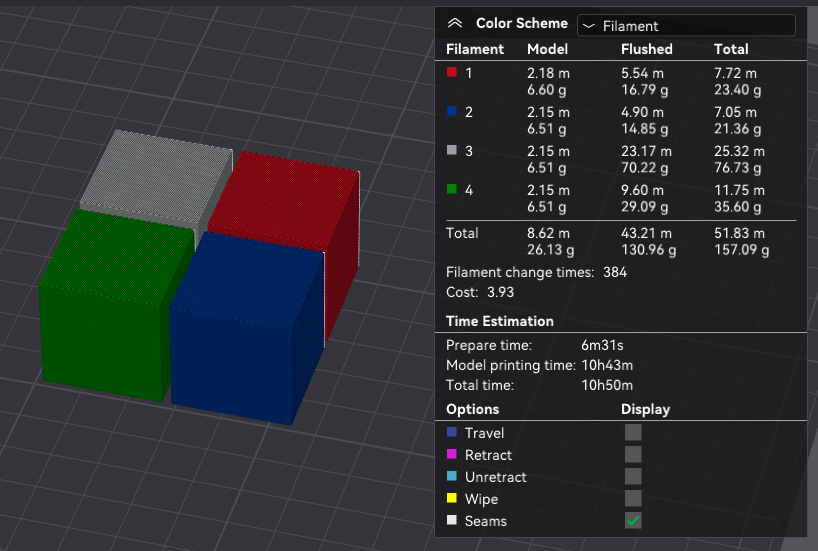
Task: Click the Model column header
Action: 547,49
